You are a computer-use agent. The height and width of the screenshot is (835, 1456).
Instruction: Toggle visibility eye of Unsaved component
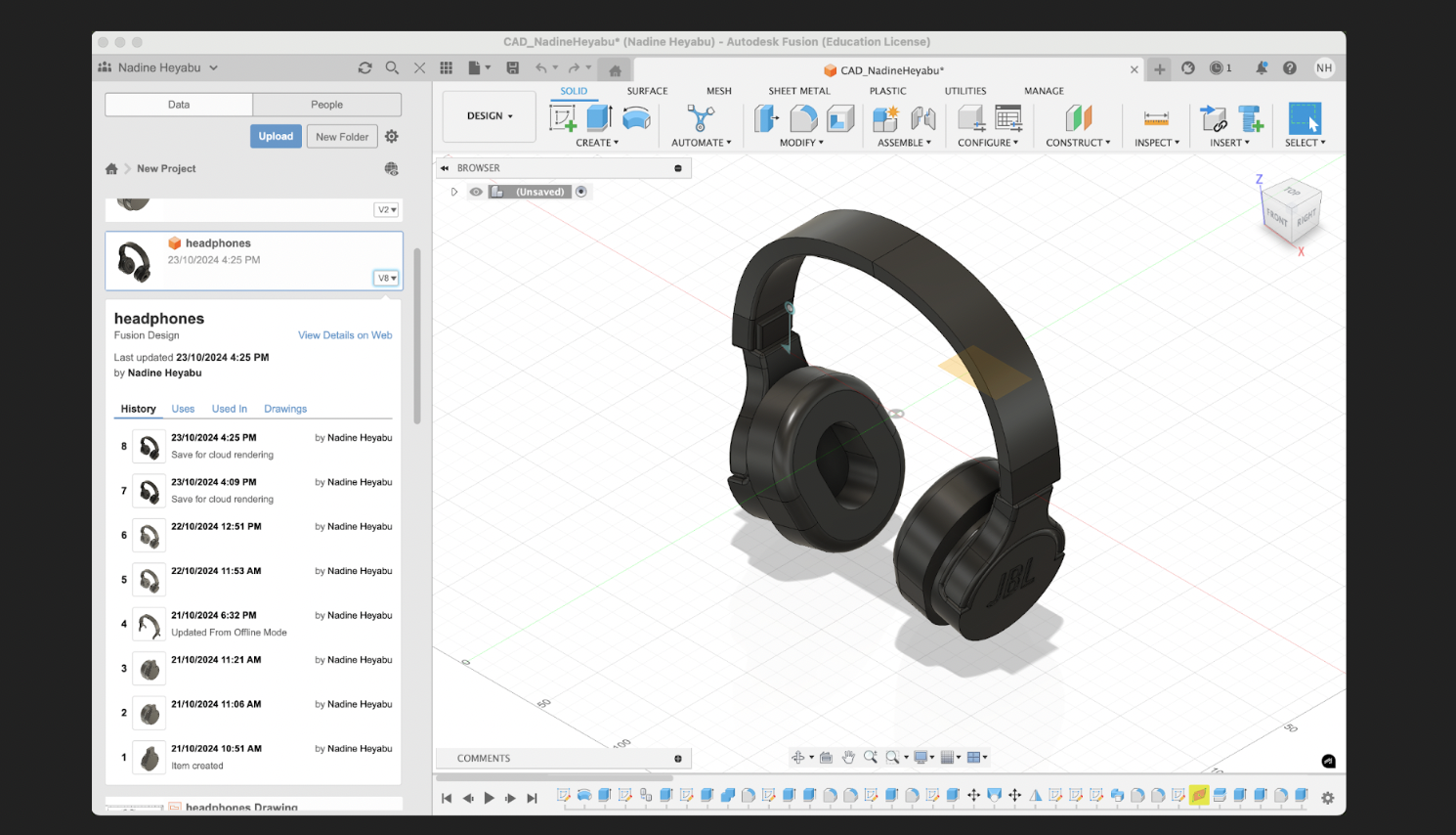476,192
